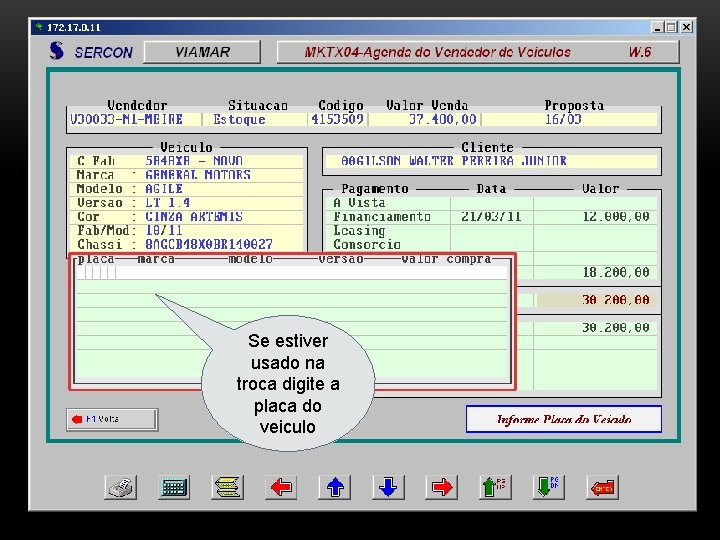
Task: Click MKTX04-Agenda do Vendedor de Veiculos title bar
Action: 478,52
